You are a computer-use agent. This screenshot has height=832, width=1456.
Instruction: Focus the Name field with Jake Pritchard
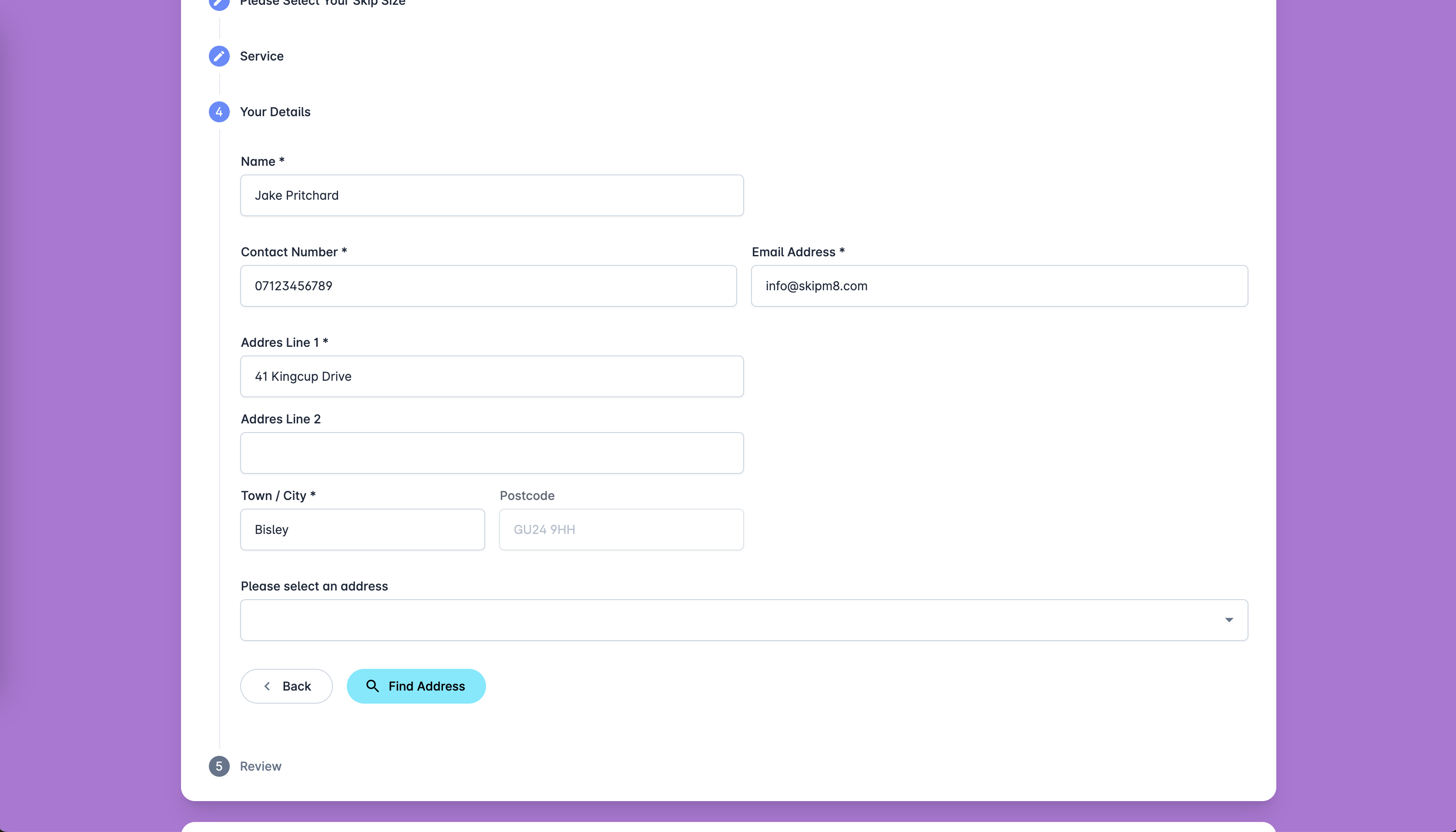[492, 195]
